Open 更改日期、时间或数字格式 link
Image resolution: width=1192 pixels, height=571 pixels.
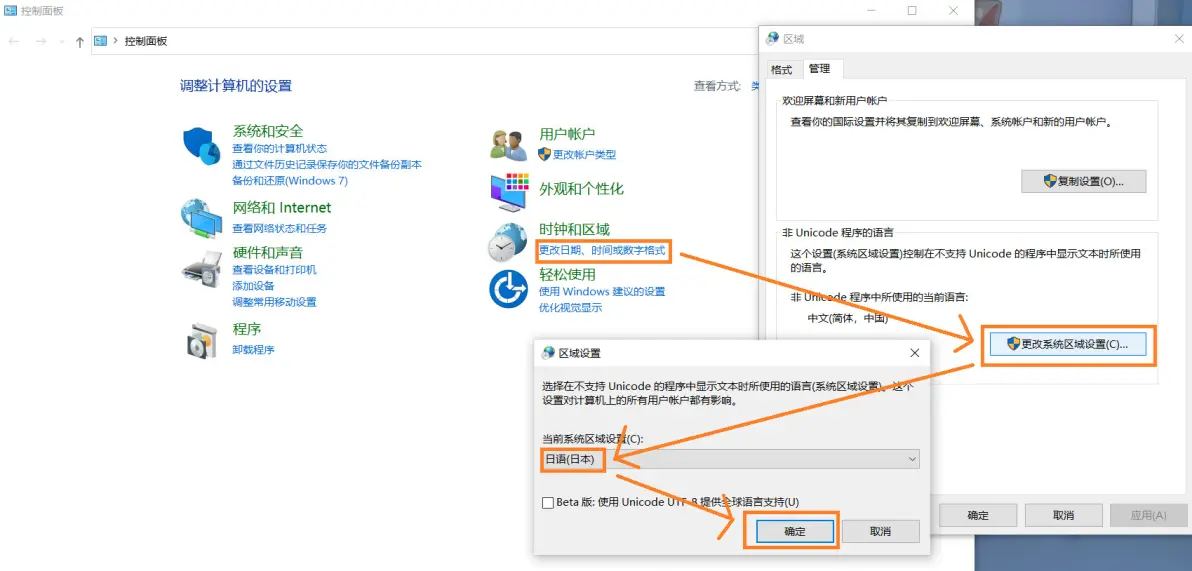click(602, 249)
